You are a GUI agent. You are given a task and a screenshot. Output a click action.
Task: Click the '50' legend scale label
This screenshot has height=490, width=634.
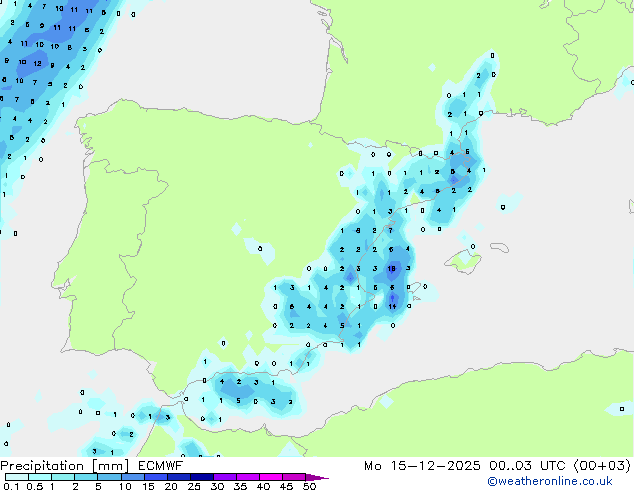(x=309, y=486)
